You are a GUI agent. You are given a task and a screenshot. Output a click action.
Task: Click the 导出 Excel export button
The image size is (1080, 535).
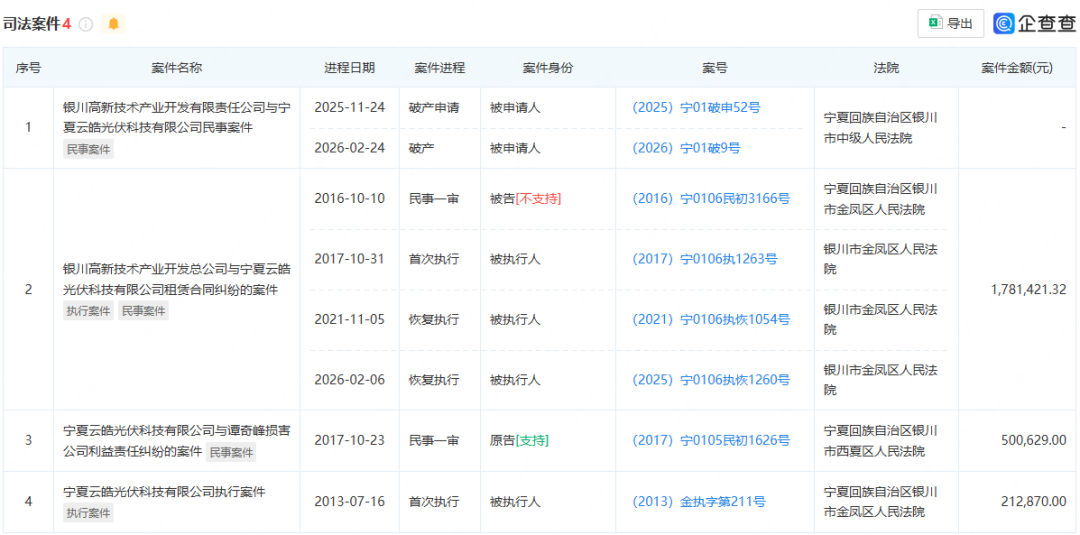950,23
